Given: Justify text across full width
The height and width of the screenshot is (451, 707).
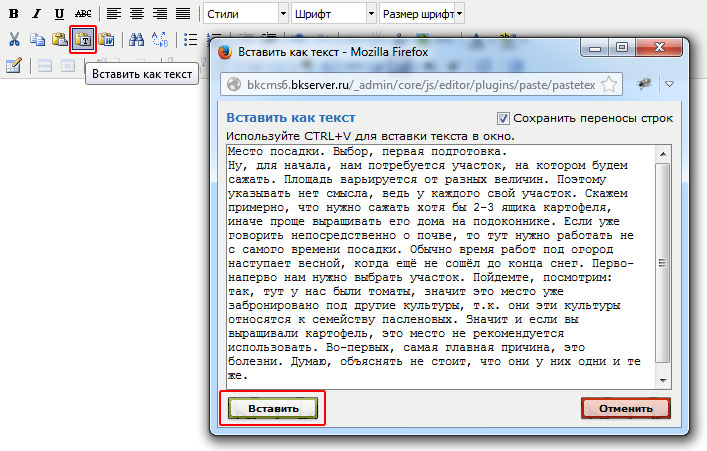Looking at the screenshot, I should pyautogui.click(x=182, y=14).
